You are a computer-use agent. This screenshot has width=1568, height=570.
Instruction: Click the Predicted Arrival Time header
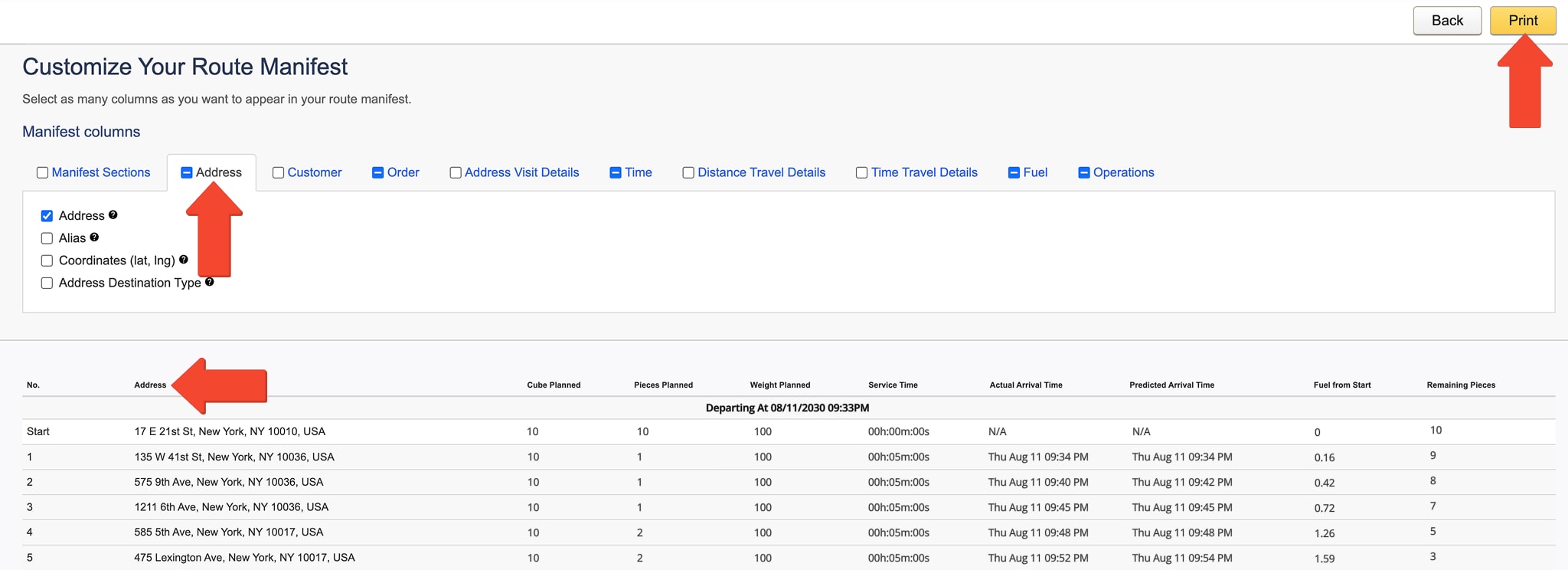[x=1172, y=385]
